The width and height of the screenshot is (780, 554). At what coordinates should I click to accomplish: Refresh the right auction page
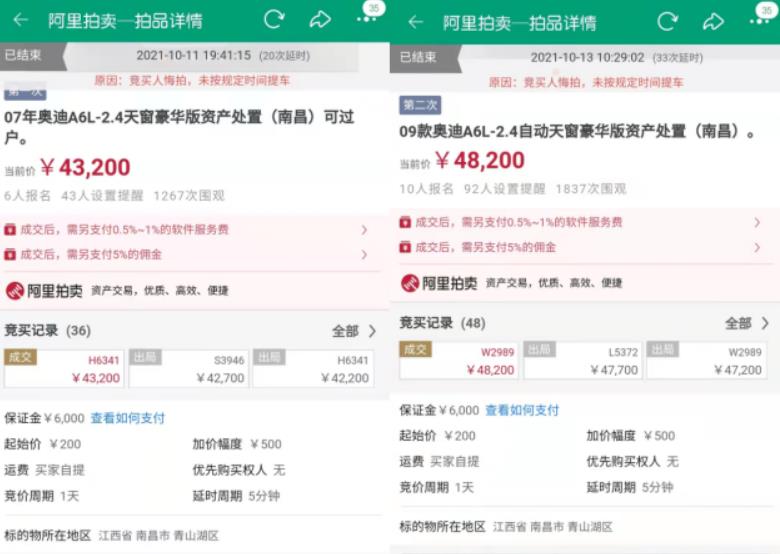[x=668, y=21]
